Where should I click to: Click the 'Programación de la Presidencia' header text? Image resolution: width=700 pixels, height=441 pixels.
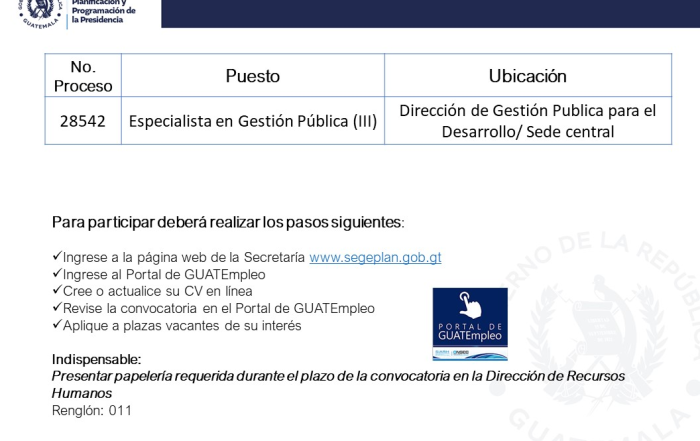coord(104,15)
